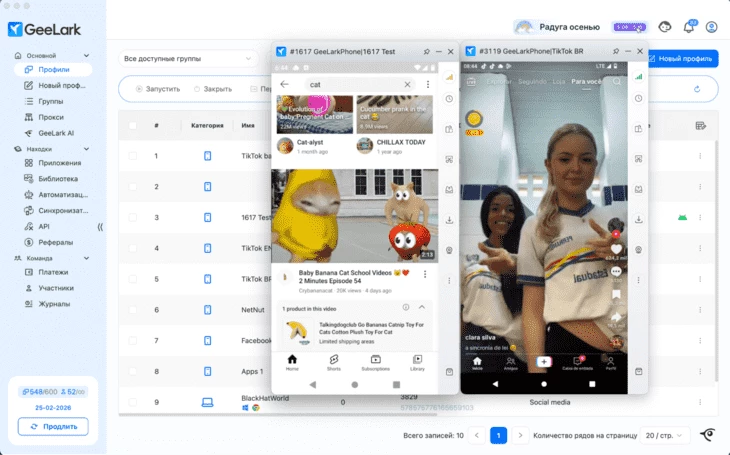Screen dimensions: 730x455
Task: Click Запустить in the batch toolbar
Action: (158, 89)
